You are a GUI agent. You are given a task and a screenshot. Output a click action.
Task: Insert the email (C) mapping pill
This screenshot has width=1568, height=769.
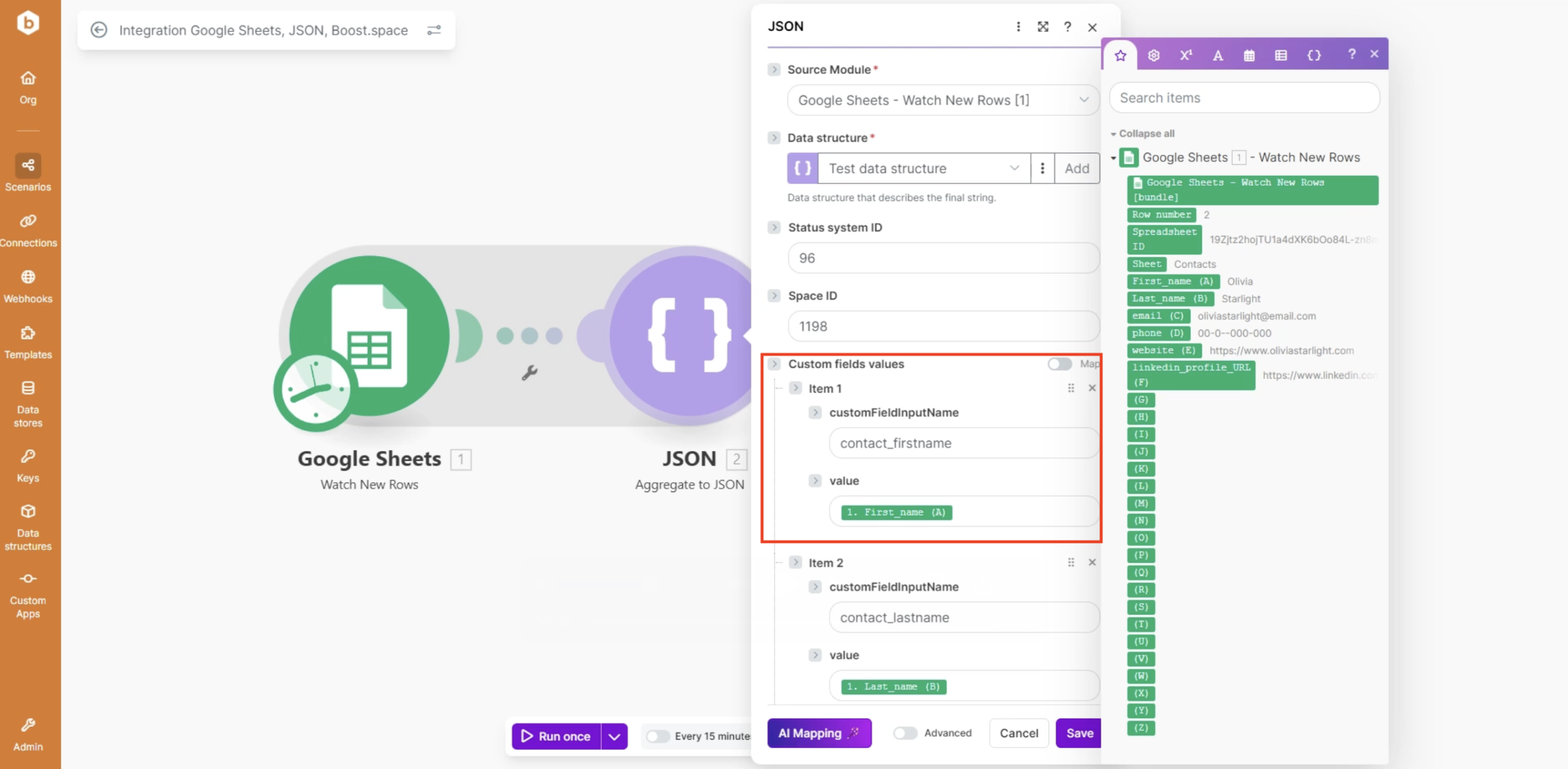pos(1158,316)
